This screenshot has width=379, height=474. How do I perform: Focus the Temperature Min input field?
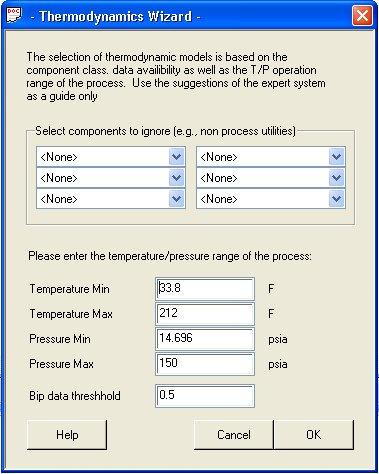[205, 289]
